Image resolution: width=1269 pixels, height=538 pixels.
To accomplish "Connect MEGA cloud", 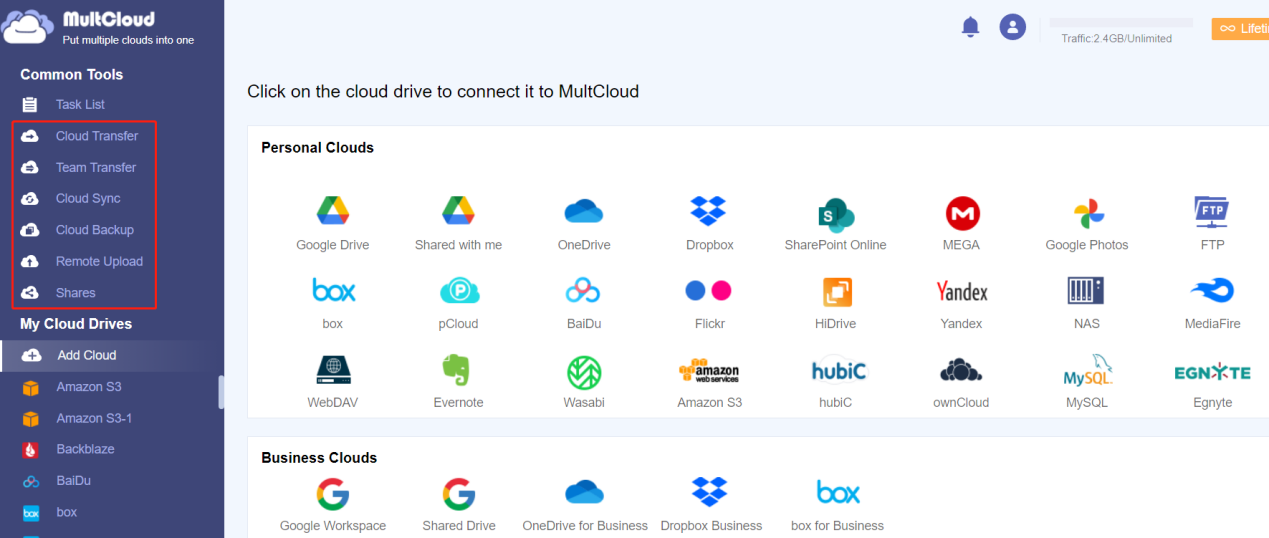I will [x=962, y=222].
